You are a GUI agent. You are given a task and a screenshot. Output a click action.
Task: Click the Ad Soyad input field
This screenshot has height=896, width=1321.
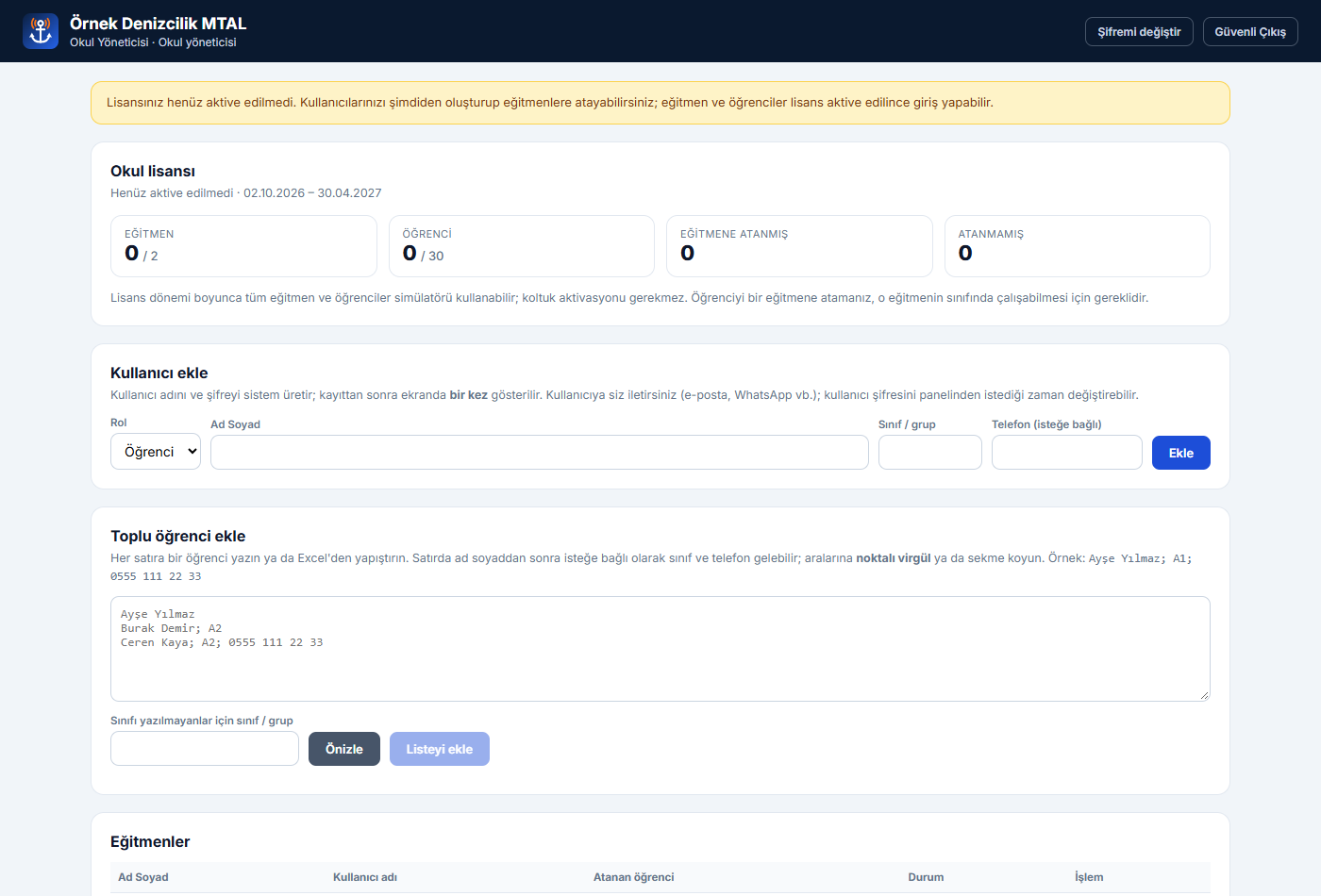click(540, 453)
